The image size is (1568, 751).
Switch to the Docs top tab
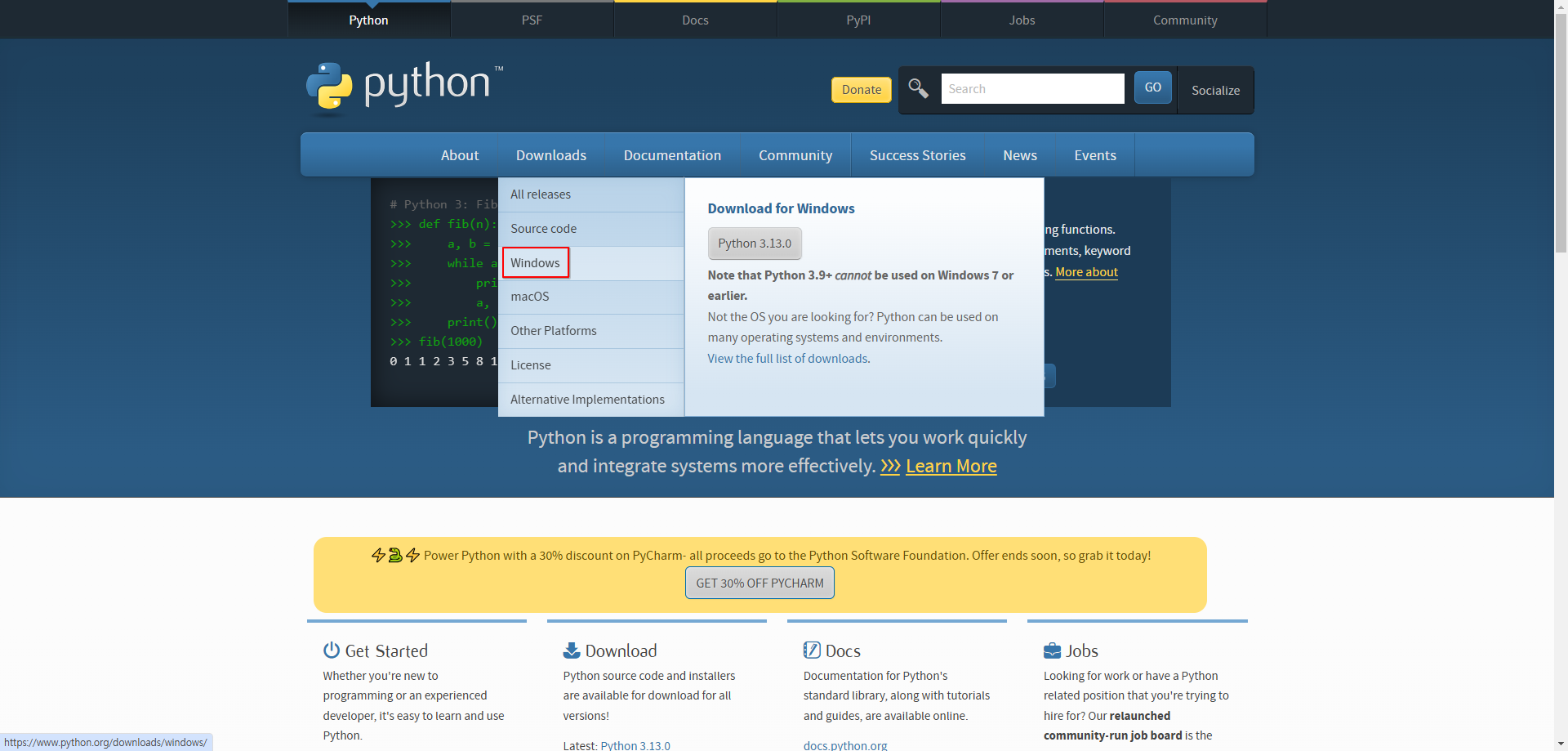pyautogui.click(x=696, y=20)
